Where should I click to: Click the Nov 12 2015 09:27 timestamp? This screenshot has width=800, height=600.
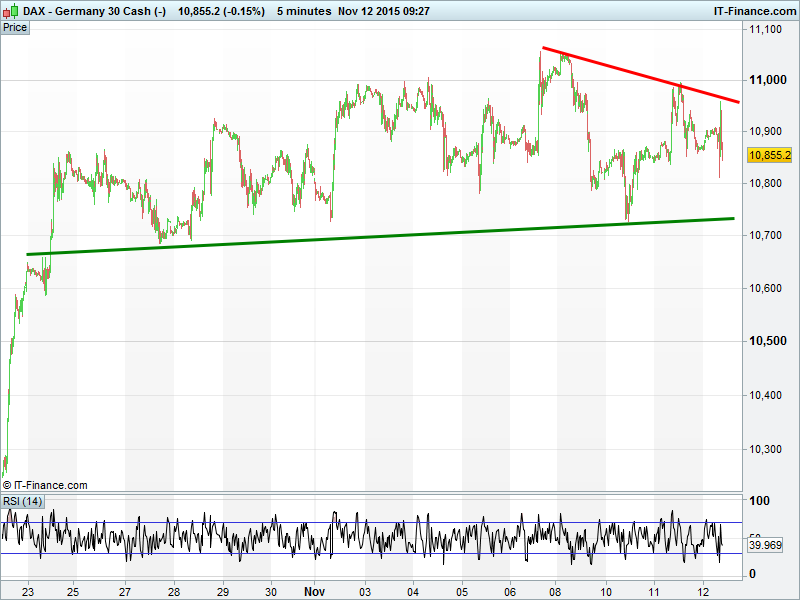point(384,11)
